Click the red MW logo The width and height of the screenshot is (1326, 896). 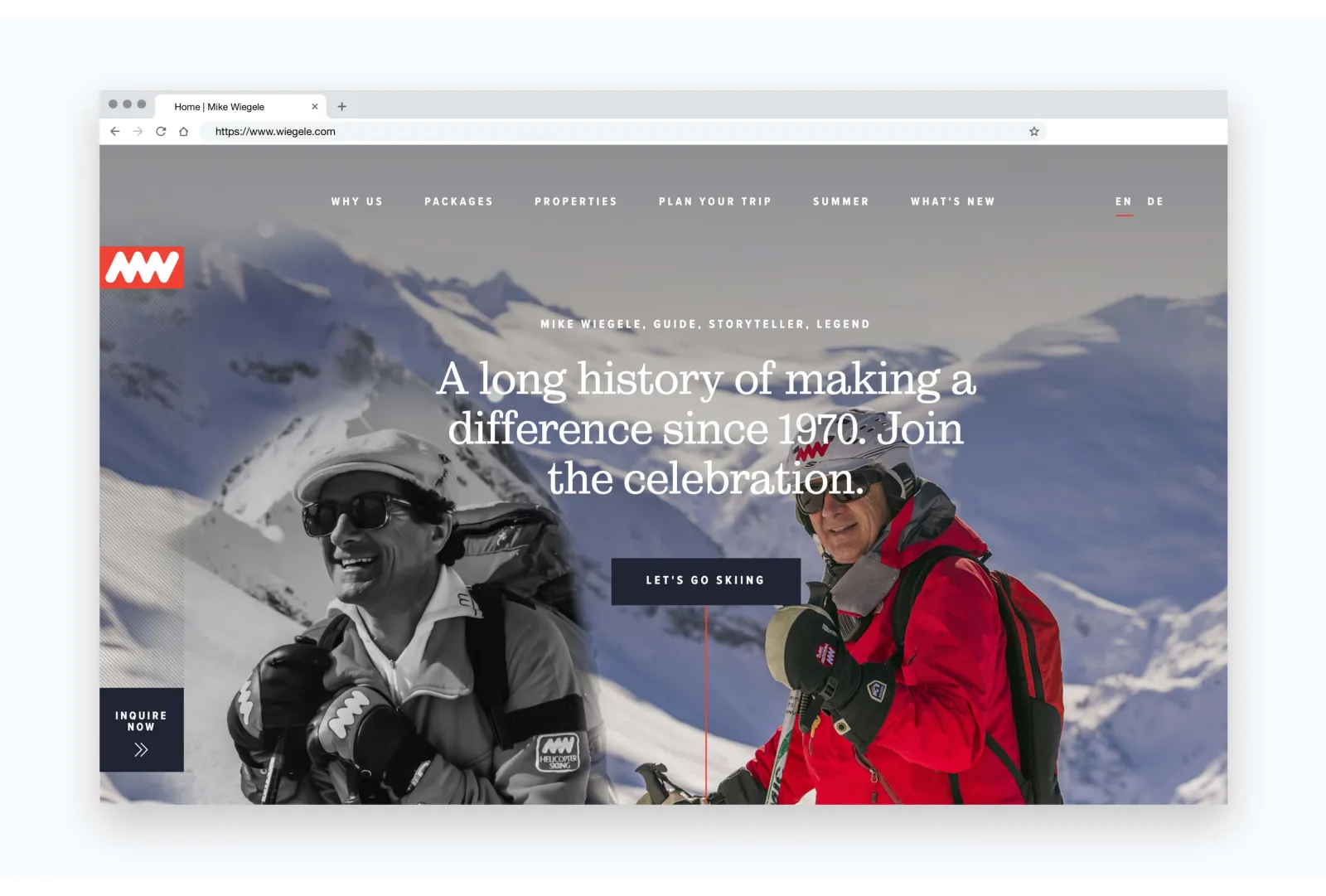coord(142,267)
